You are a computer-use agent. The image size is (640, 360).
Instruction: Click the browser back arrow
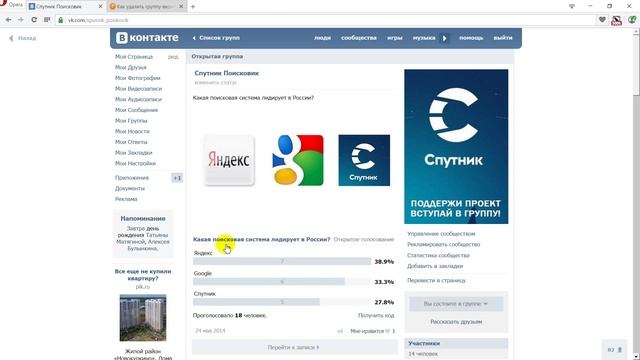[8, 20]
